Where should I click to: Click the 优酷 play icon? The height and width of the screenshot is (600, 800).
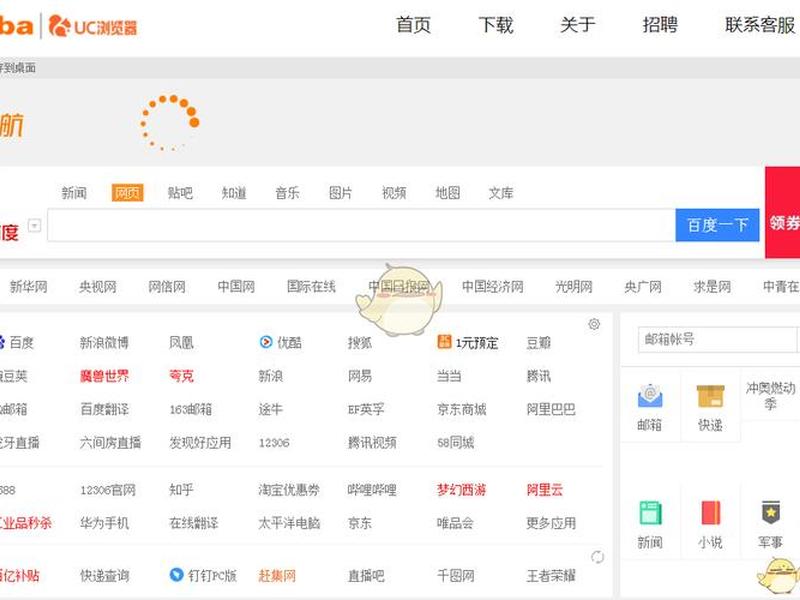pyautogui.click(x=266, y=342)
